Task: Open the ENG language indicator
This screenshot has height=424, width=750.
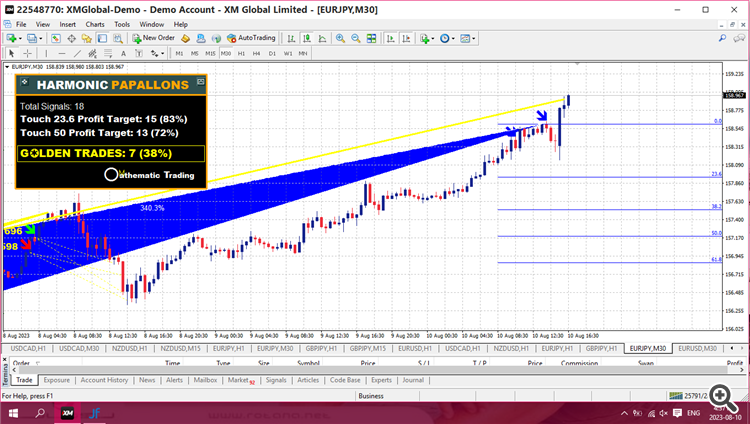Action: (694, 413)
